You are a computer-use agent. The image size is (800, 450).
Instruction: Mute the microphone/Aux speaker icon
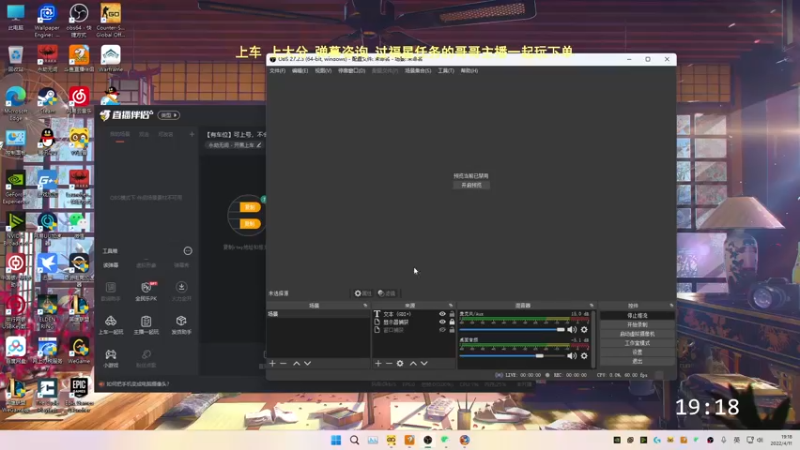pyautogui.click(x=572, y=330)
